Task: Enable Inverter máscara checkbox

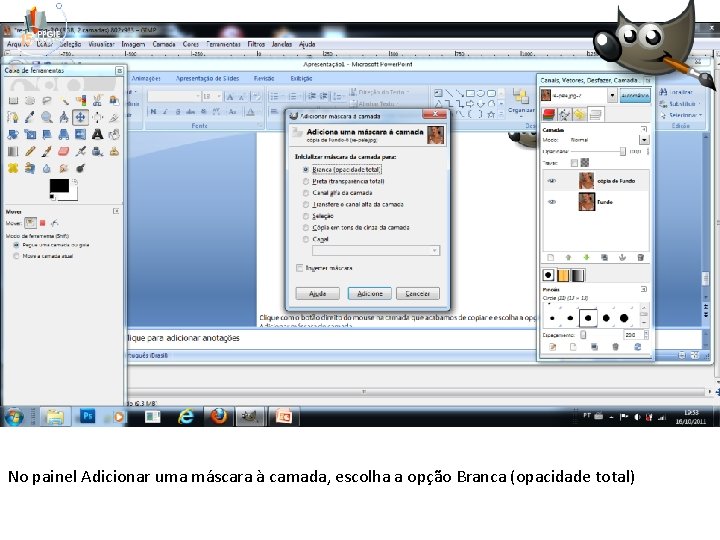Action: (300, 268)
